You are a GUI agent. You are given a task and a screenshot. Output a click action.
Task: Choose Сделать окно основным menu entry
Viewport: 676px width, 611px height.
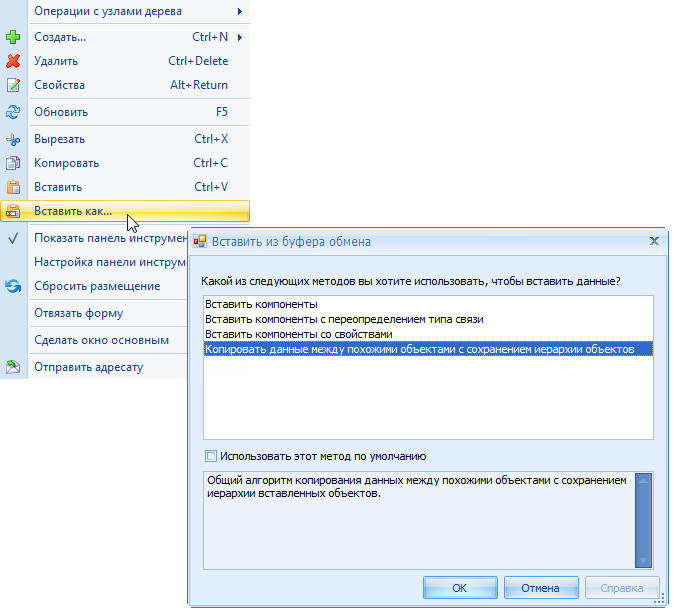click(x=94, y=340)
